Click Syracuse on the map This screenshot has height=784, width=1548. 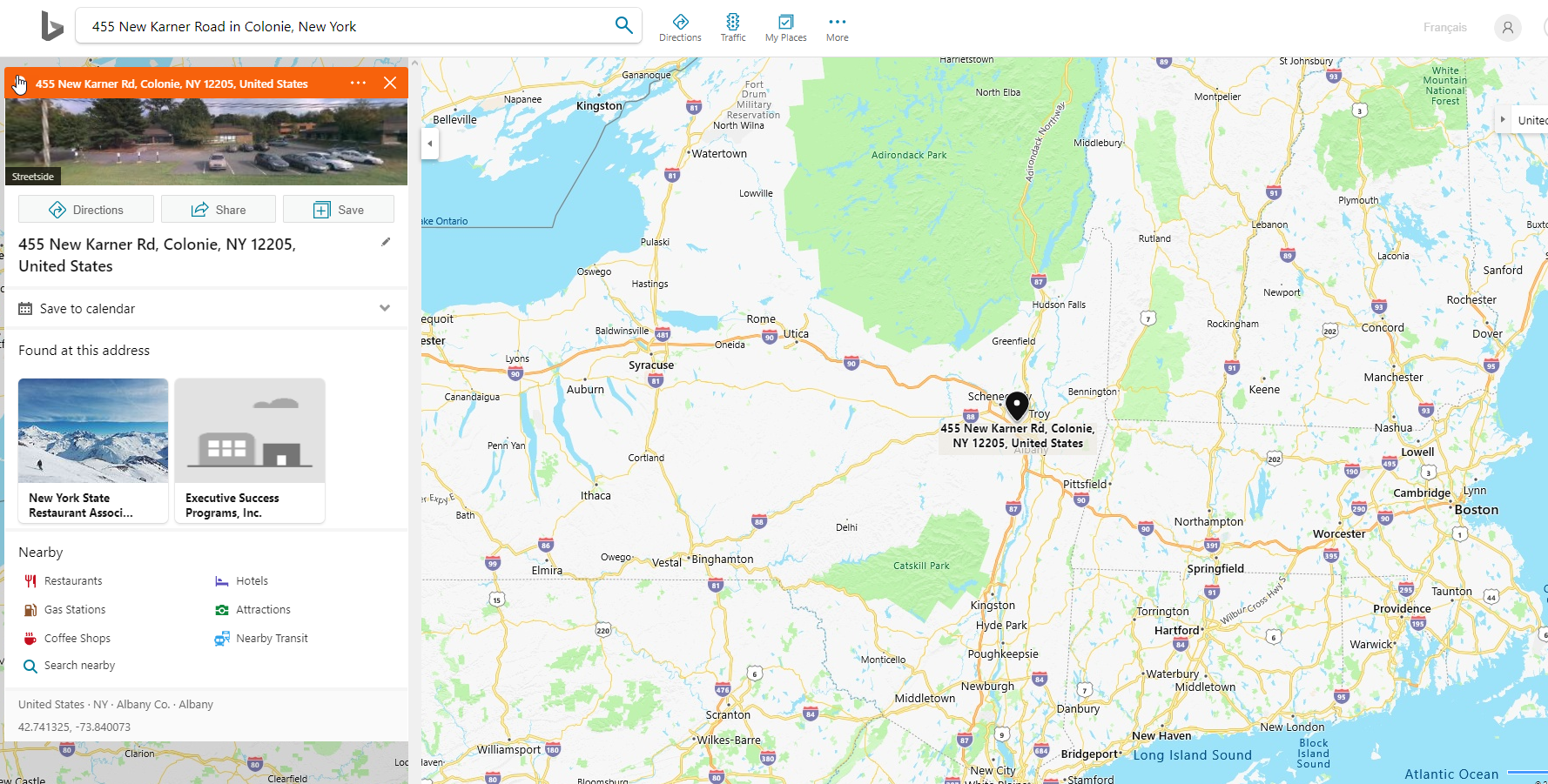[651, 365]
